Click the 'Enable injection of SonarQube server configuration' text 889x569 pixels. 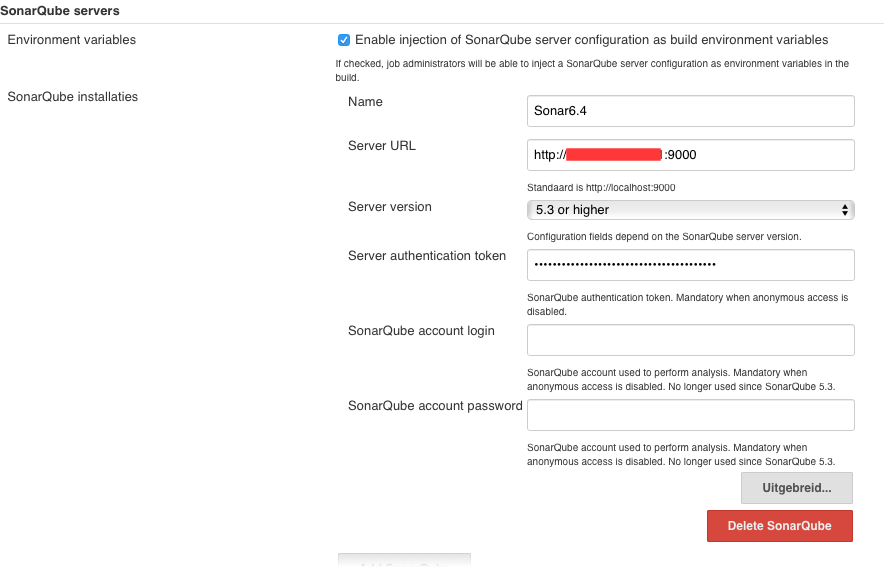click(x=591, y=40)
